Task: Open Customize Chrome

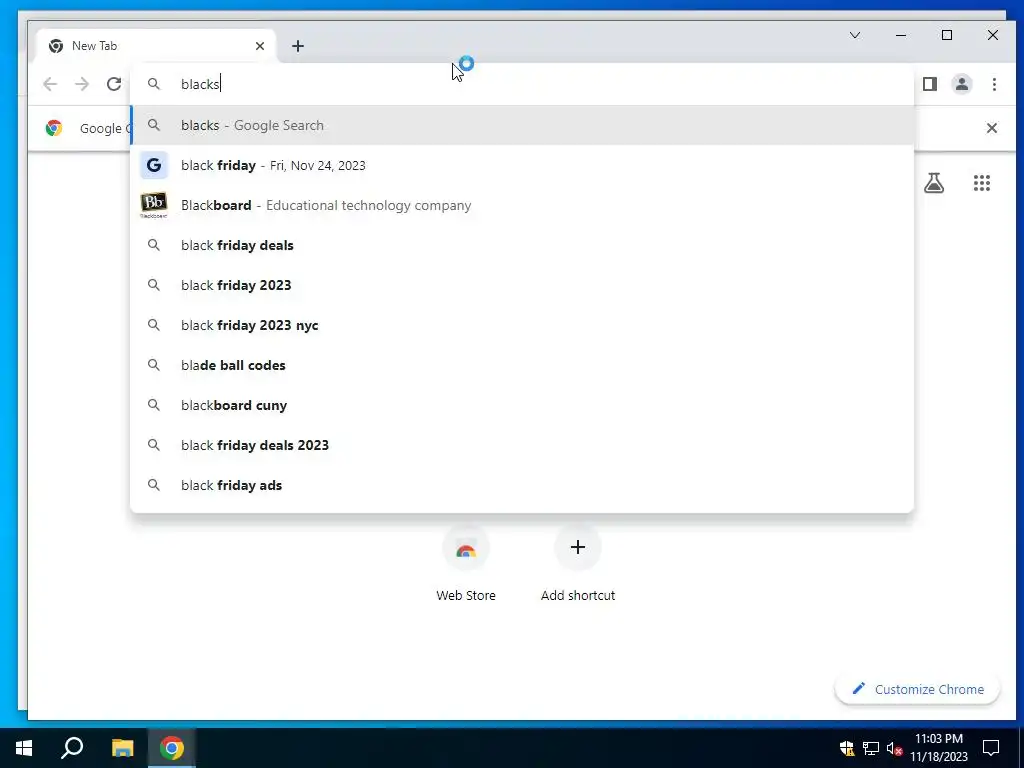Action: [x=918, y=689]
